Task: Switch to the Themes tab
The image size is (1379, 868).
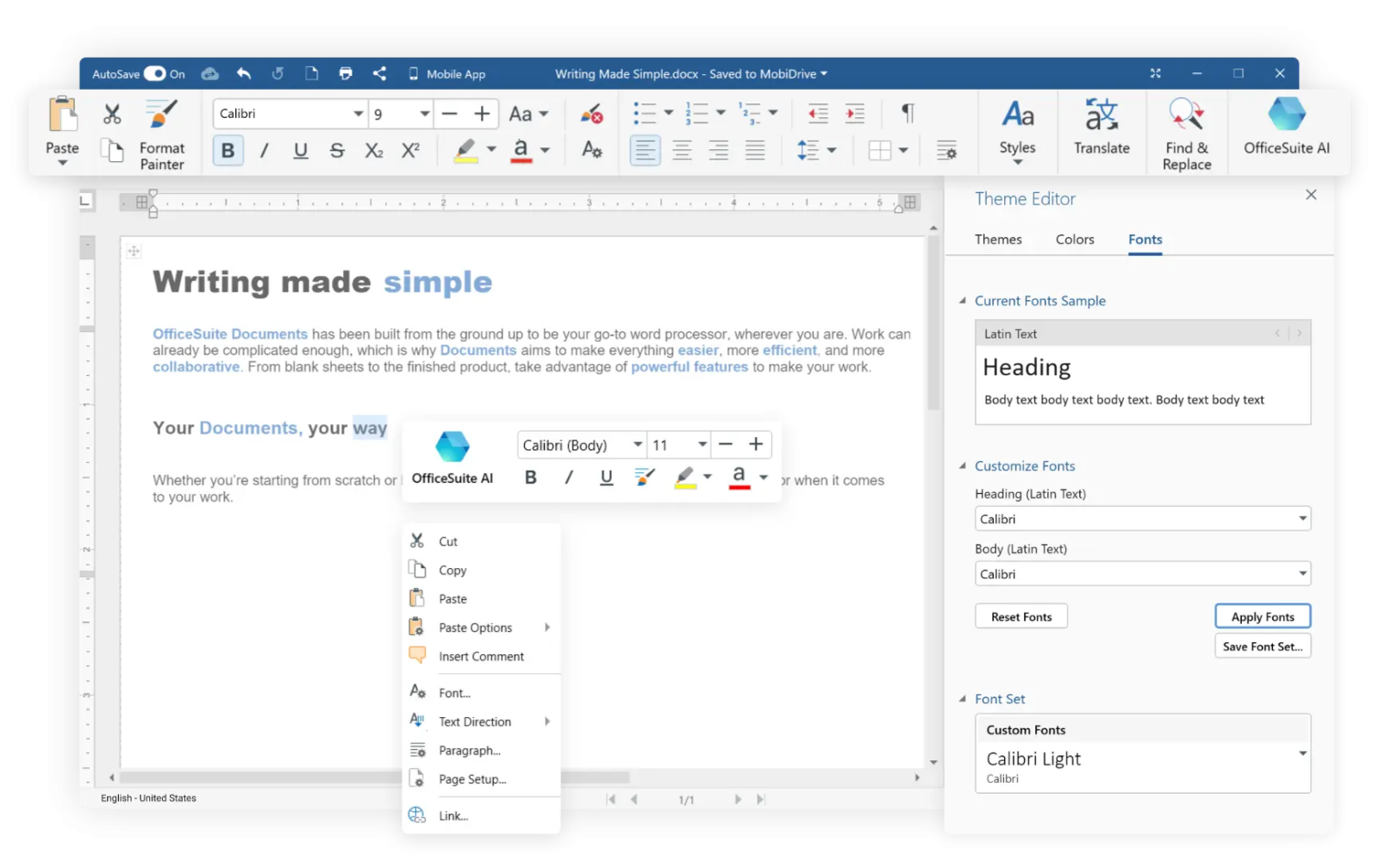Action: (998, 240)
